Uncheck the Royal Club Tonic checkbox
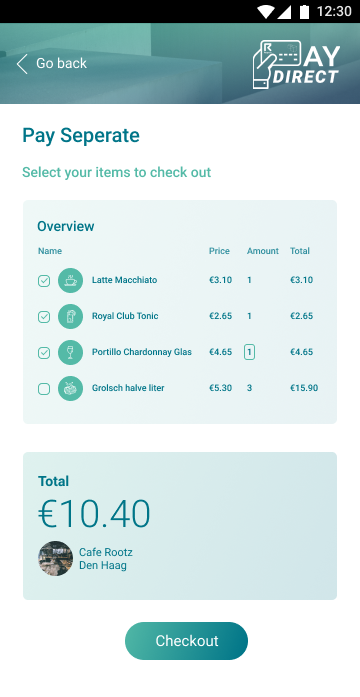 tap(44, 317)
